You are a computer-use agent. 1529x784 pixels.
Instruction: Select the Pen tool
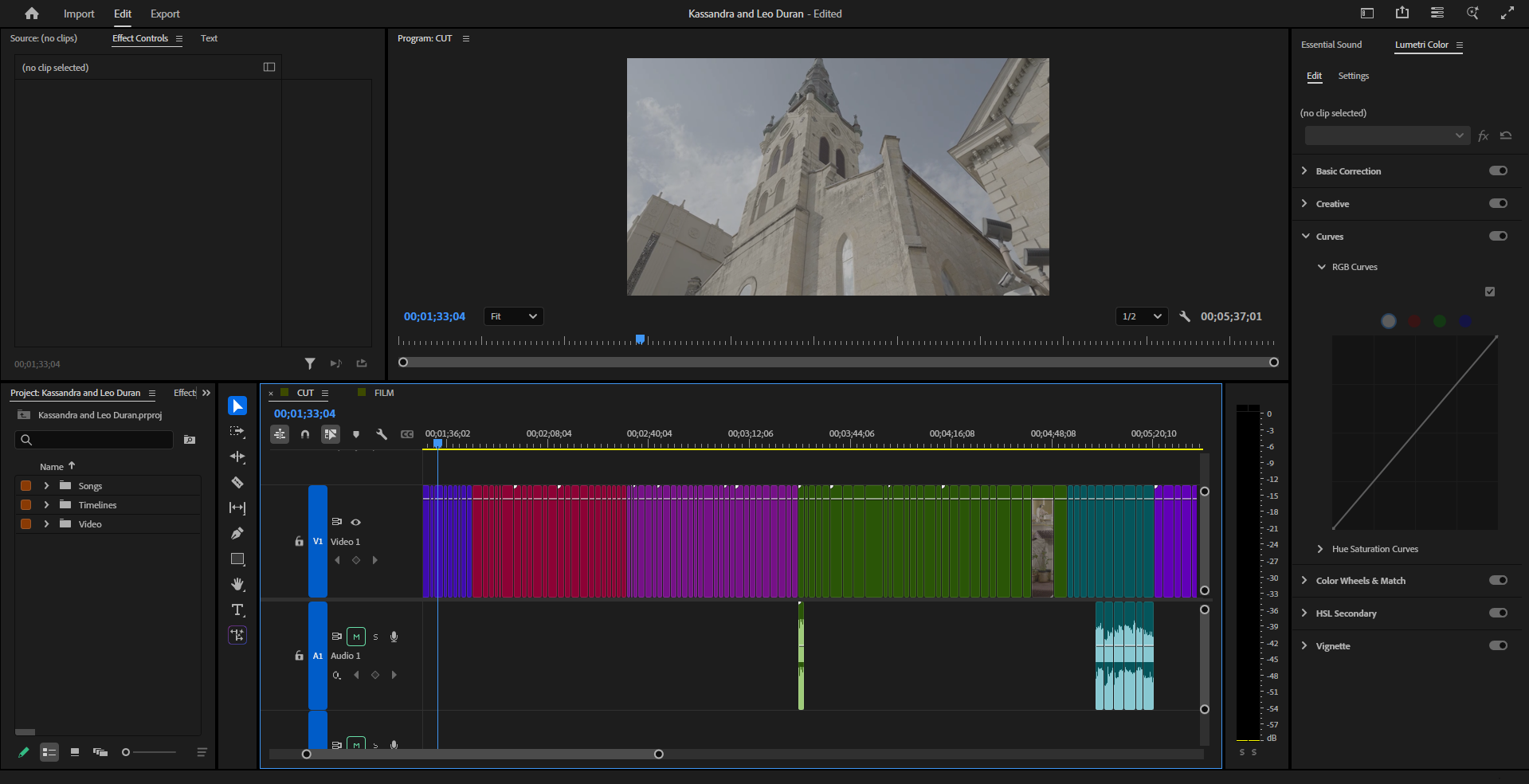coord(237,534)
